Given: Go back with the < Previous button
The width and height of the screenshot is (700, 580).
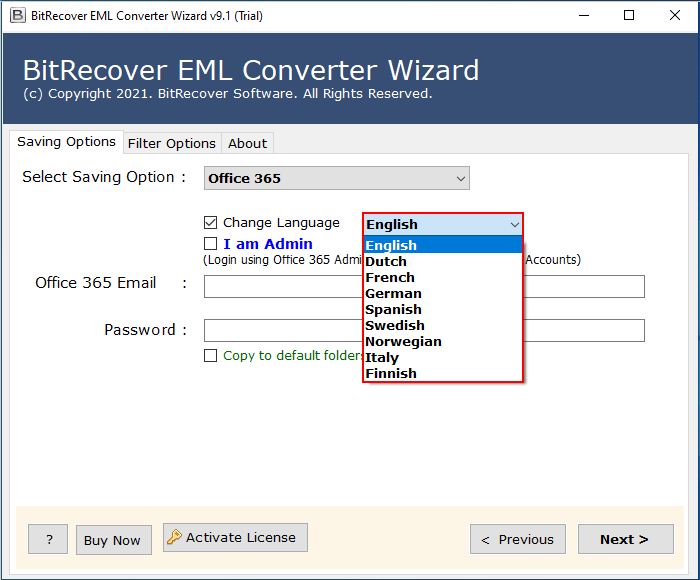Looking at the screenshot, I should coord(517,539).
